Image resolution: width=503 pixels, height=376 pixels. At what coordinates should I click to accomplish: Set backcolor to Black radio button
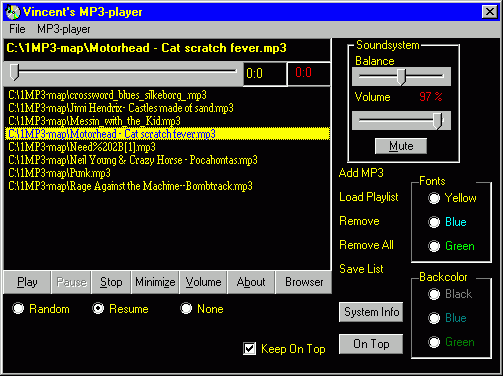(x=434, y=294)
